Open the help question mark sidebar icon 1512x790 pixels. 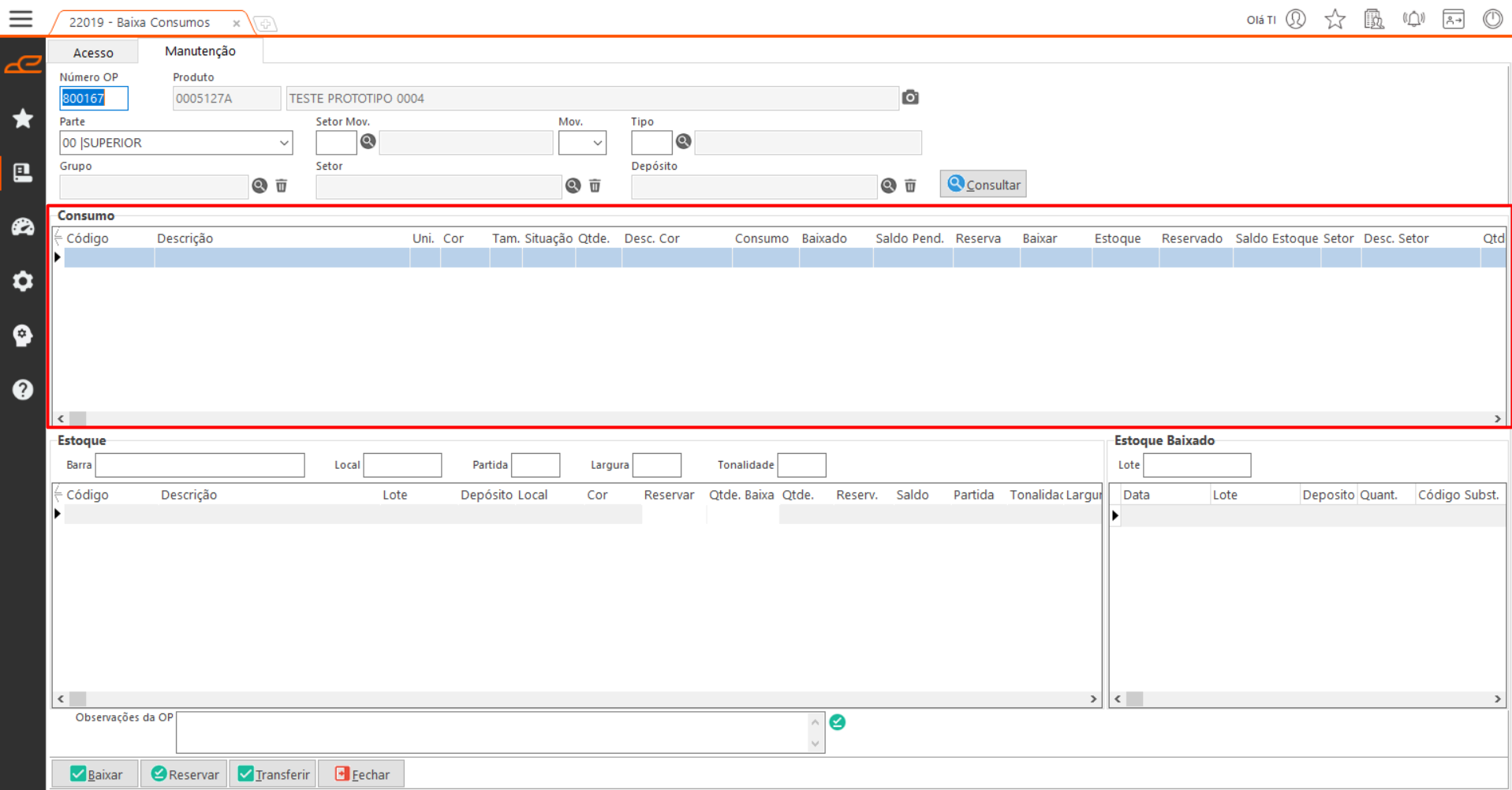(x=23, y=390)
